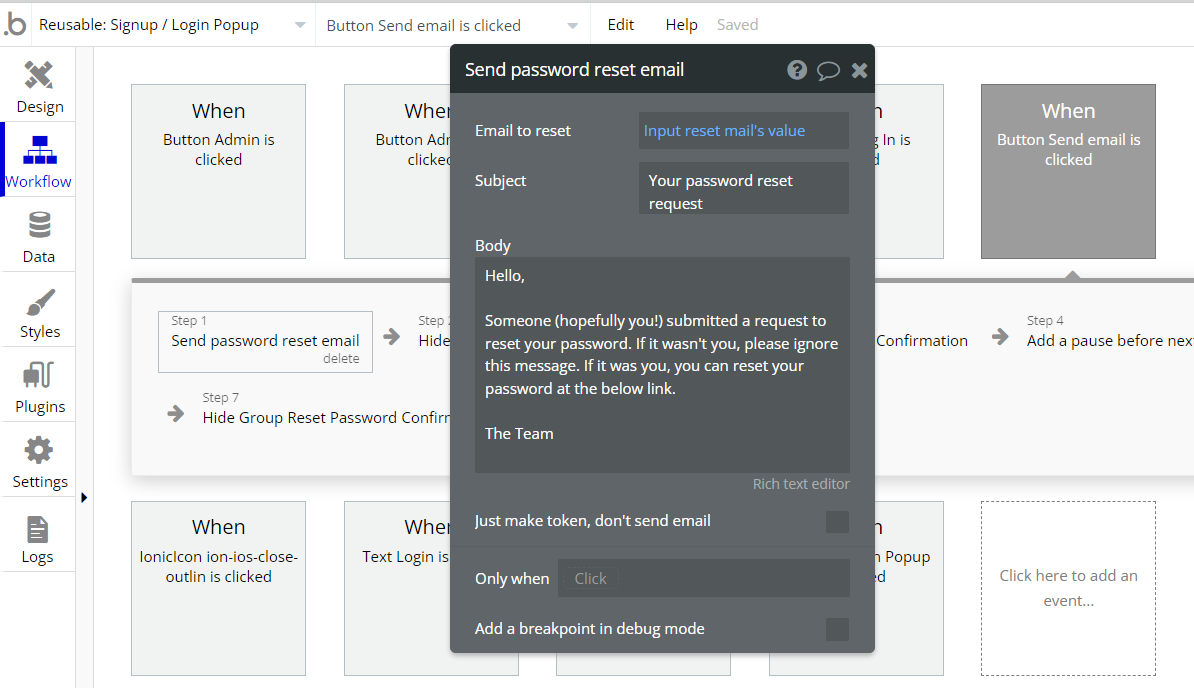Click 'Input reset mail's value' dynamic expression
Screen dimensions: 1194x688
click(724, 131)
